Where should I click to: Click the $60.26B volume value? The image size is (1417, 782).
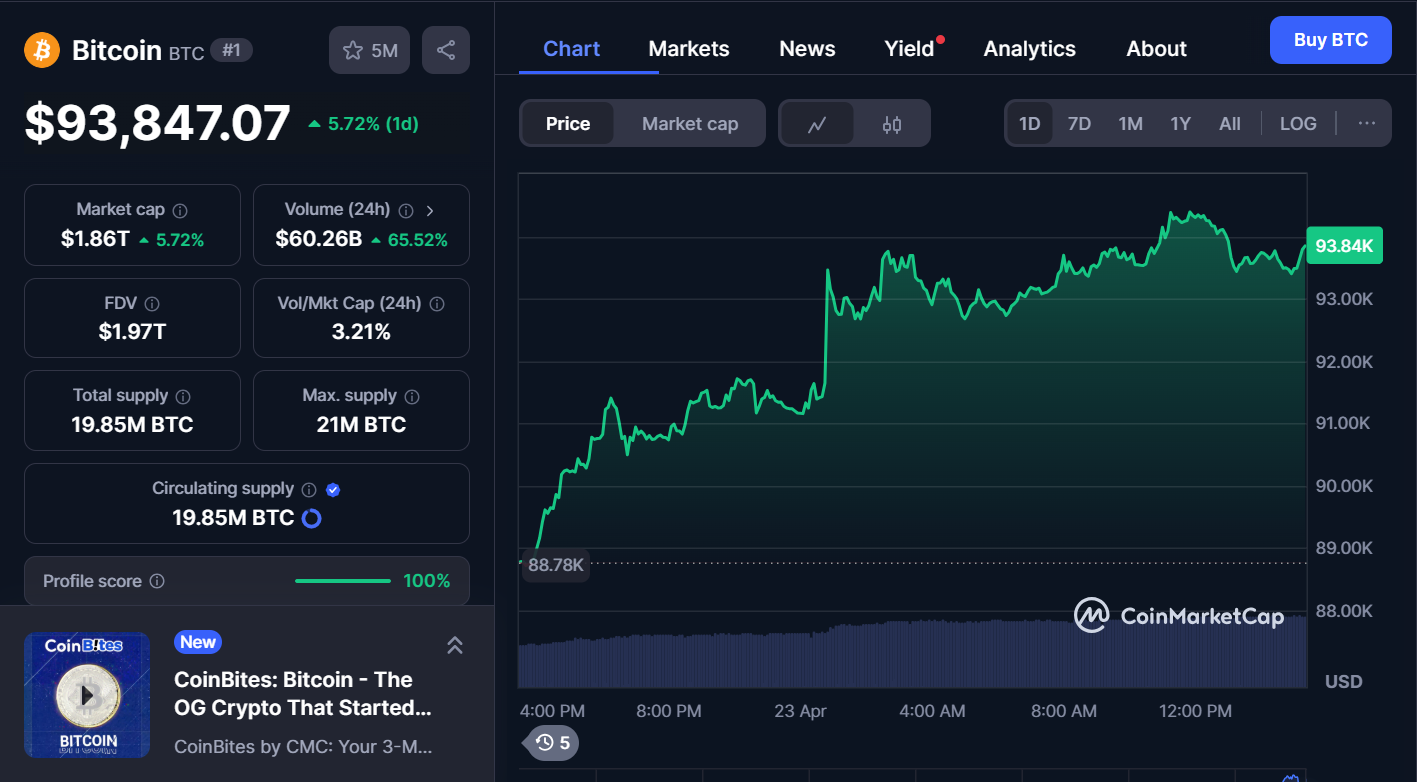click(x=319, y=240)
